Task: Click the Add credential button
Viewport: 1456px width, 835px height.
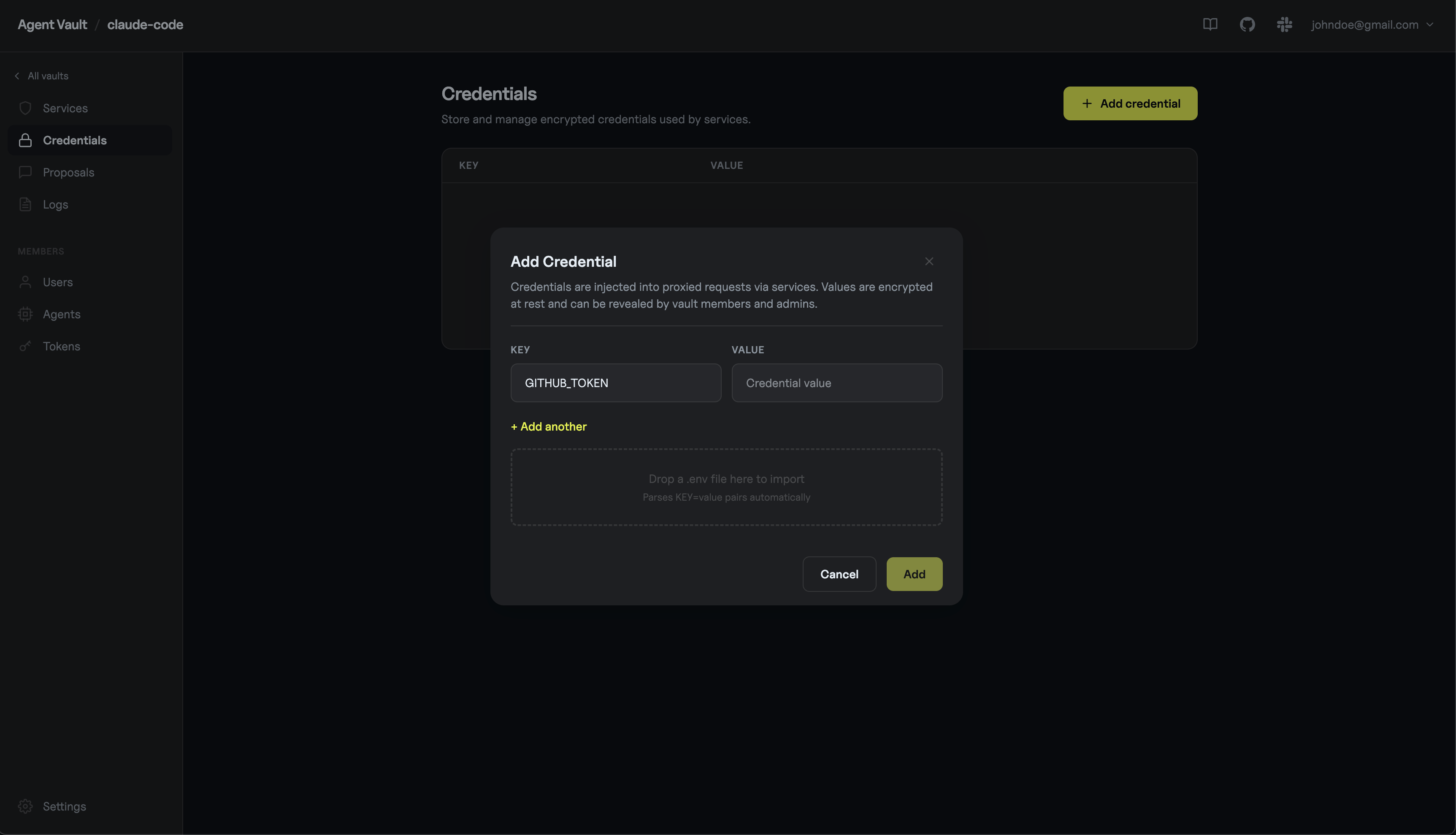Action: [x=1130, y=103]
